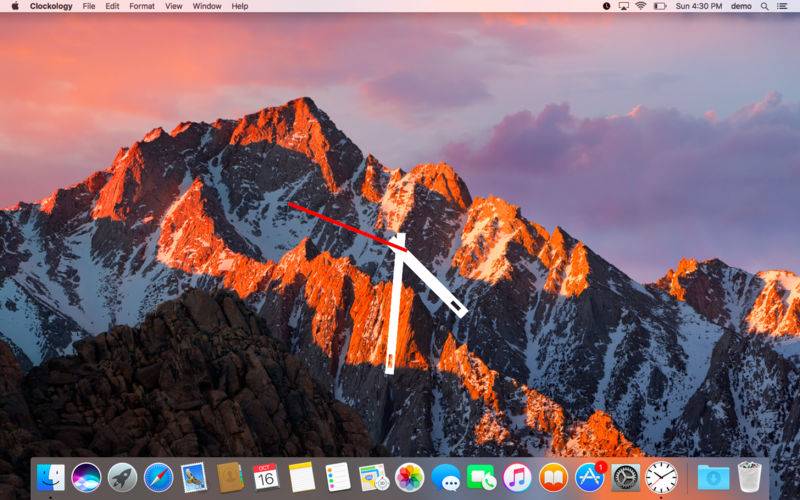This screenshot has width=800, height=500.
Task: Open iBooks from the Dock
Action: (x=553, y=478)
